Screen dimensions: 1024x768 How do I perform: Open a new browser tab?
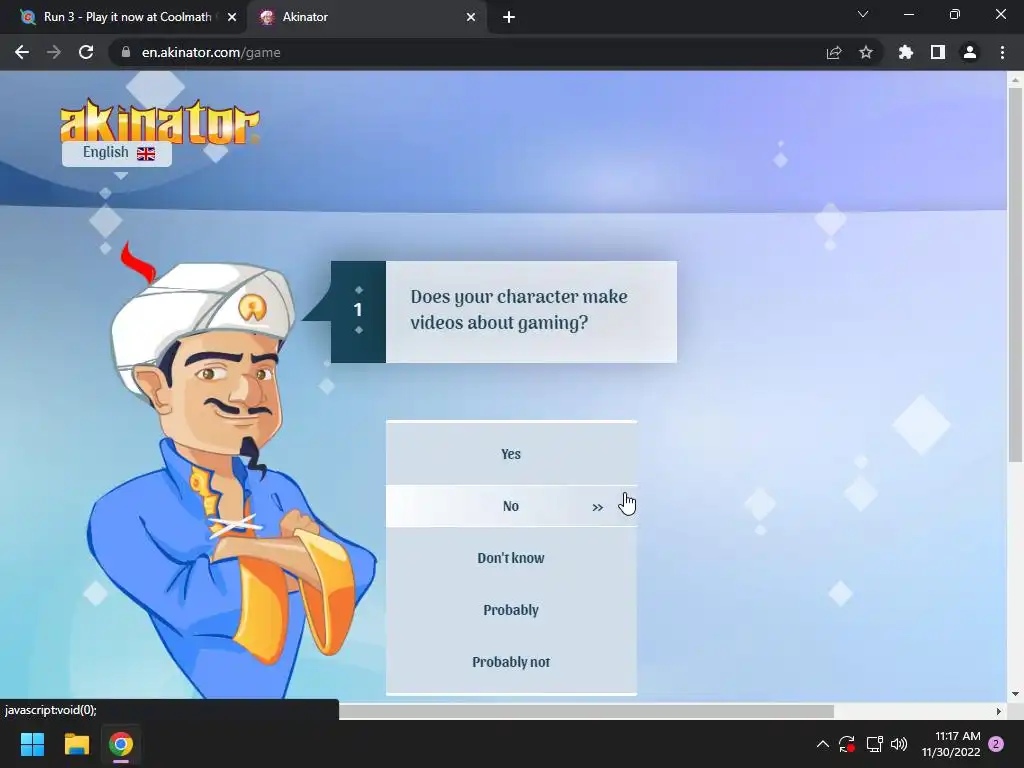point(509,17)
